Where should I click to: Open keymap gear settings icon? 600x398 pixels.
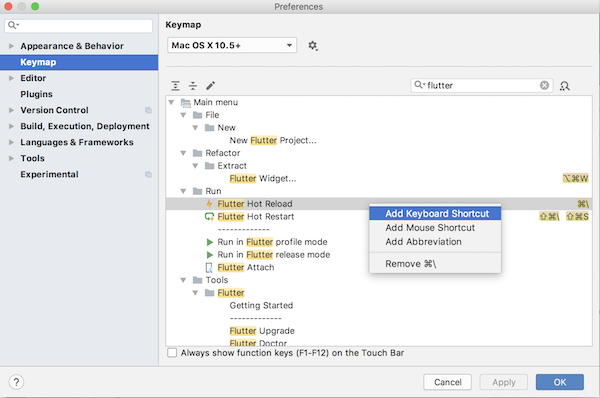tap(313, 46)
